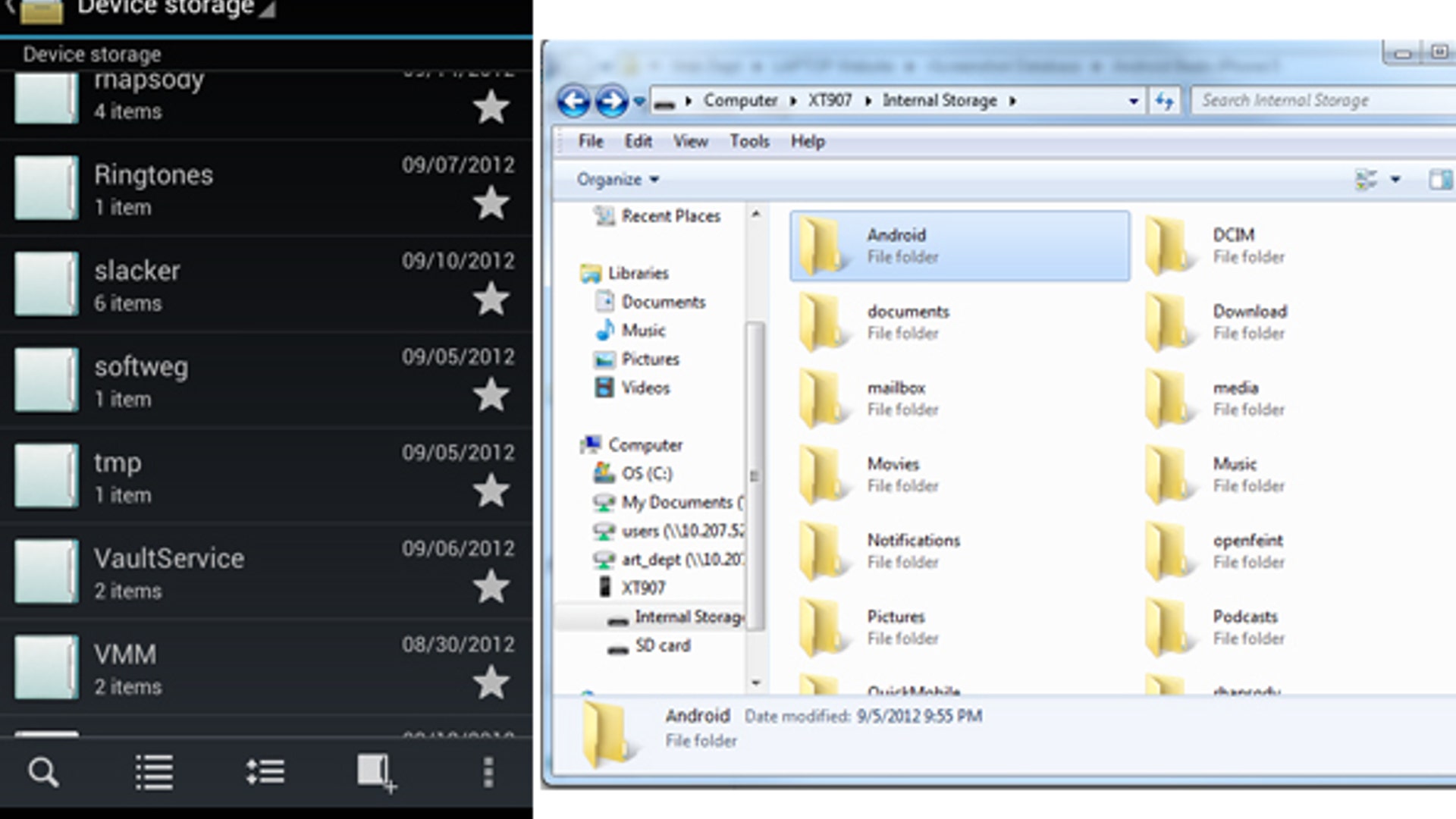Click the navigation pane down scroll arrow

tap(756, 682)
